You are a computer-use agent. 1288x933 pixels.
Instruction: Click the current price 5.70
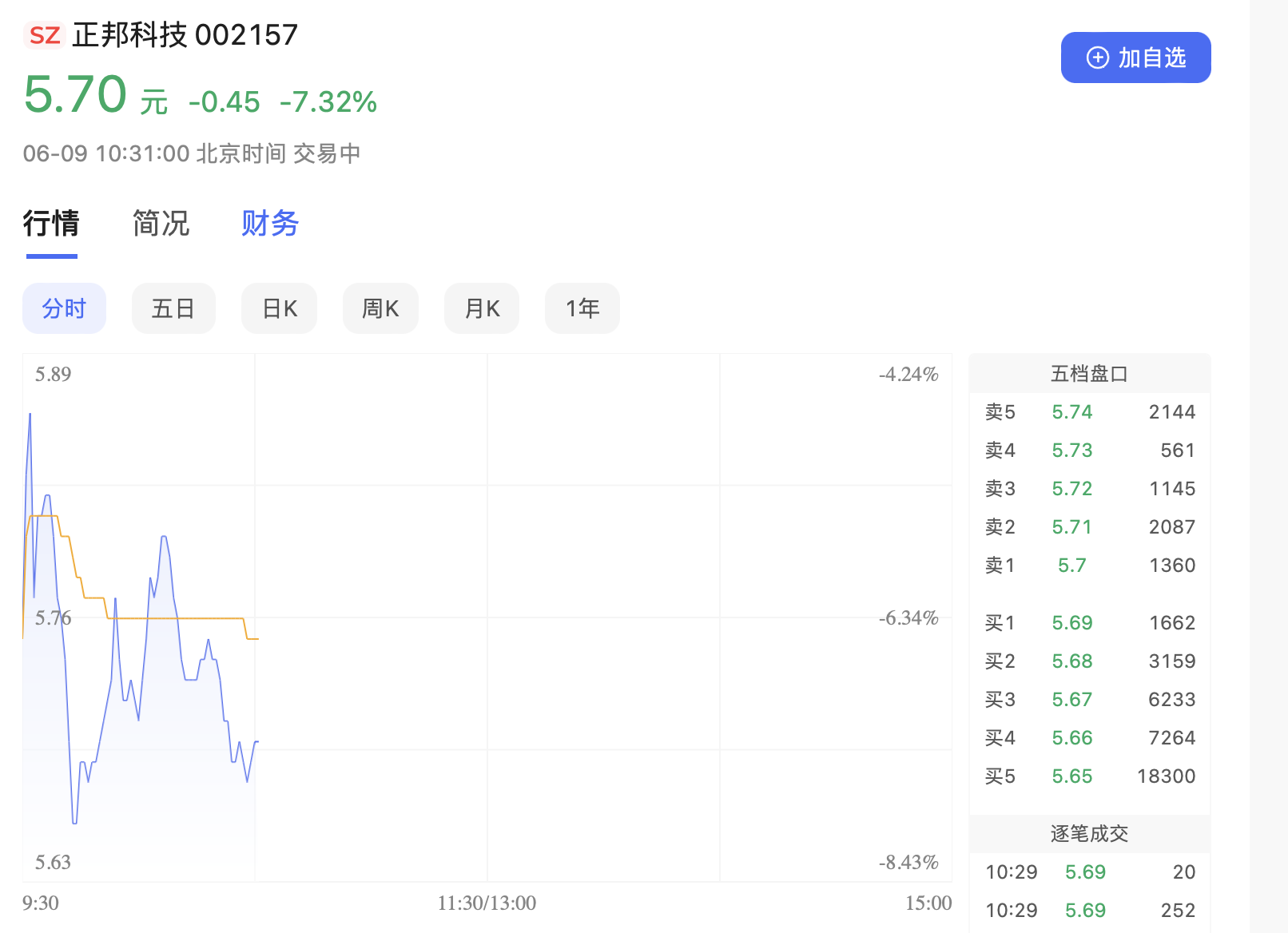pyautogui.click(x=75, y=93)
